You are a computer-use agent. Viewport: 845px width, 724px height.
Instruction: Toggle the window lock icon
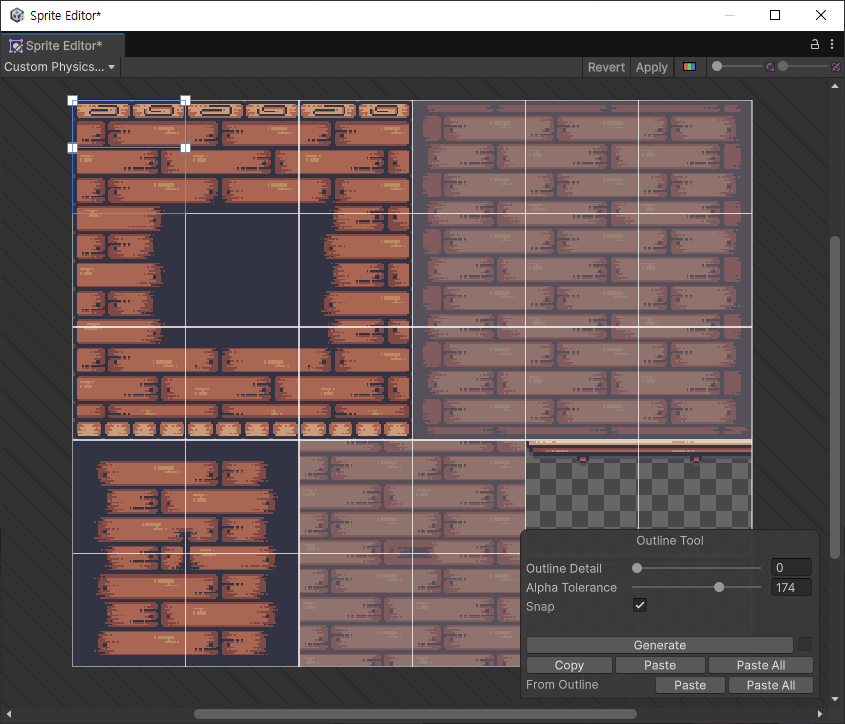[815, 45]
